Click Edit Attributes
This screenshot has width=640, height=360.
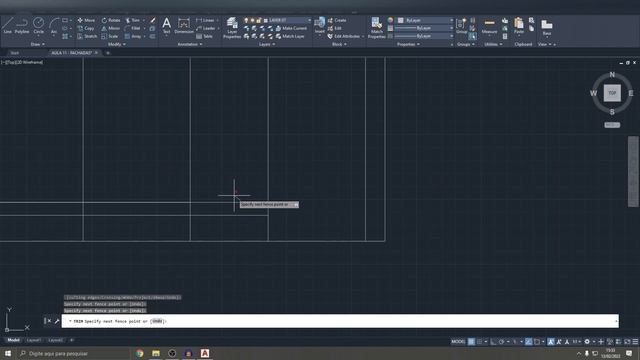[x=344, y=36]
